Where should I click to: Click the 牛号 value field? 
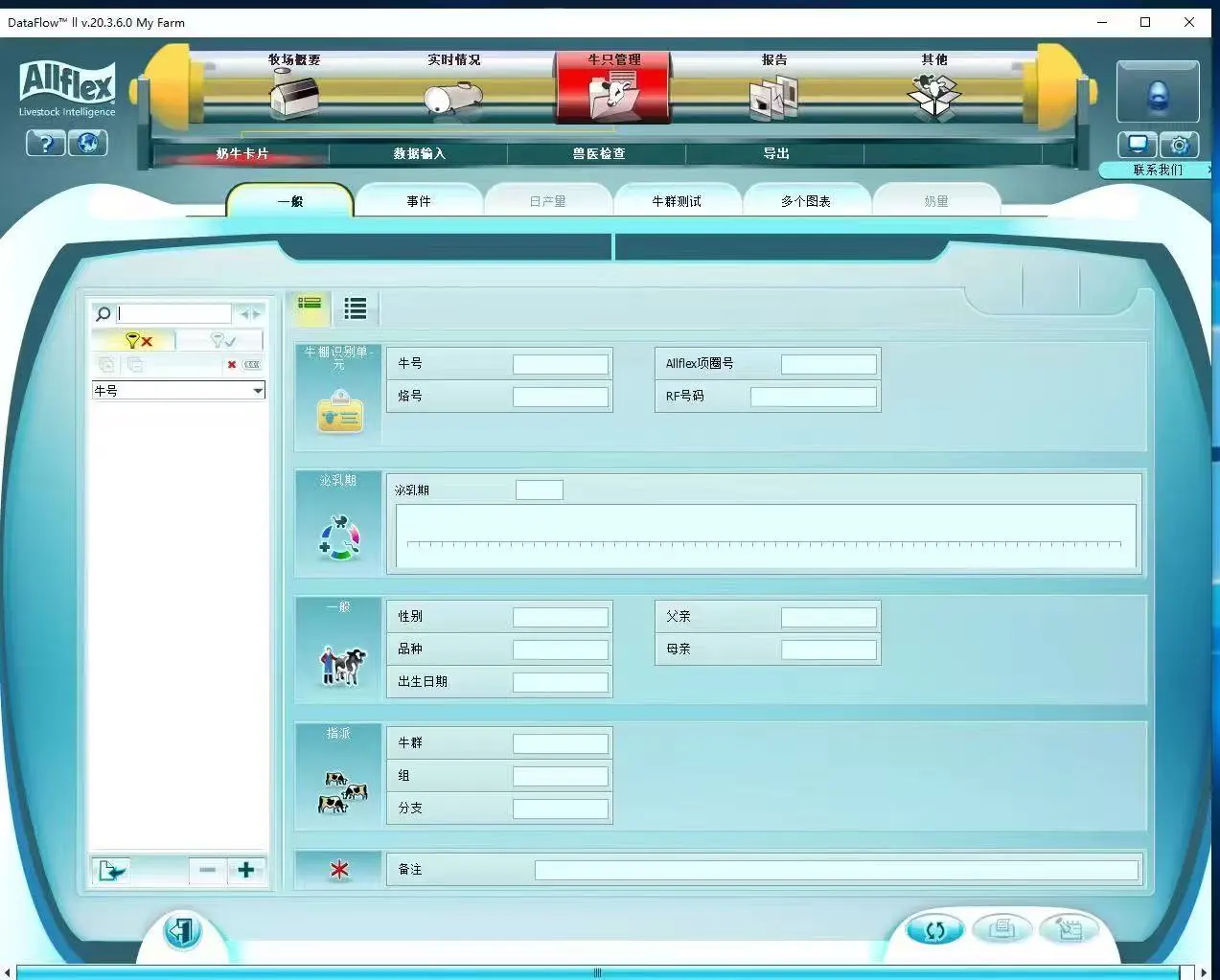point(561,364)
